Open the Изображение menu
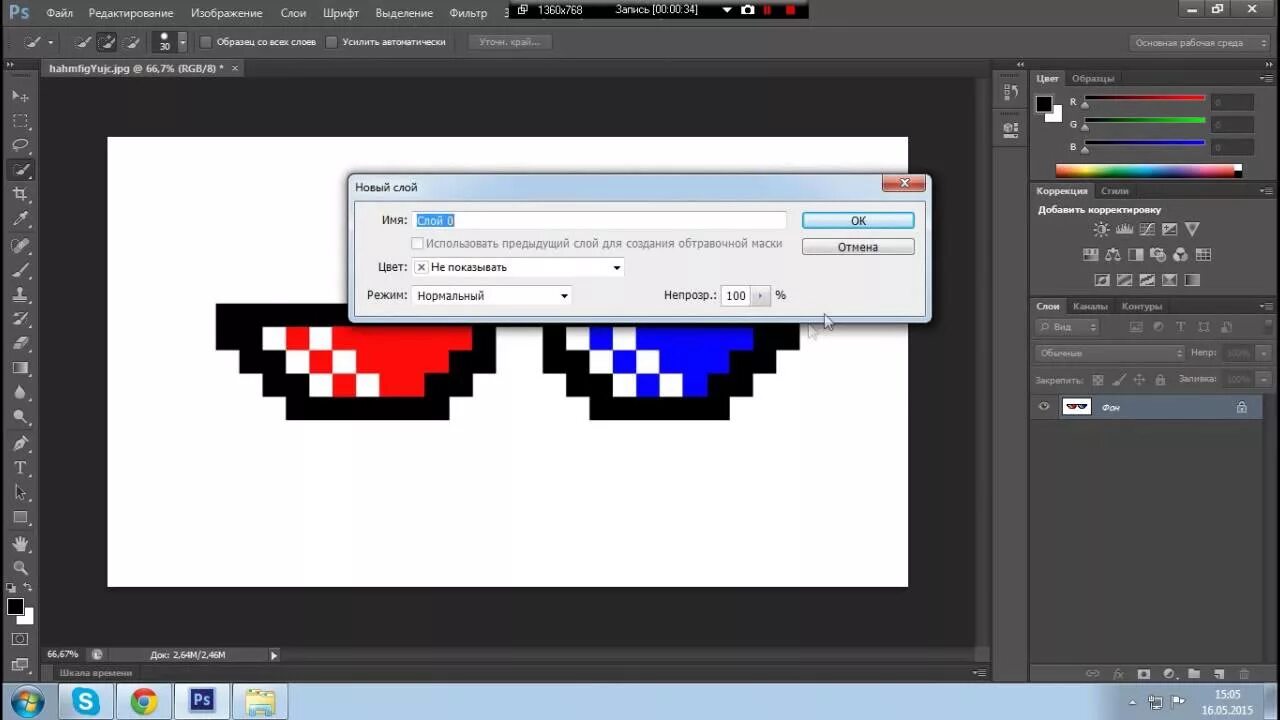The height and width of the screenshot is (720, 1280). click(227, 13)
